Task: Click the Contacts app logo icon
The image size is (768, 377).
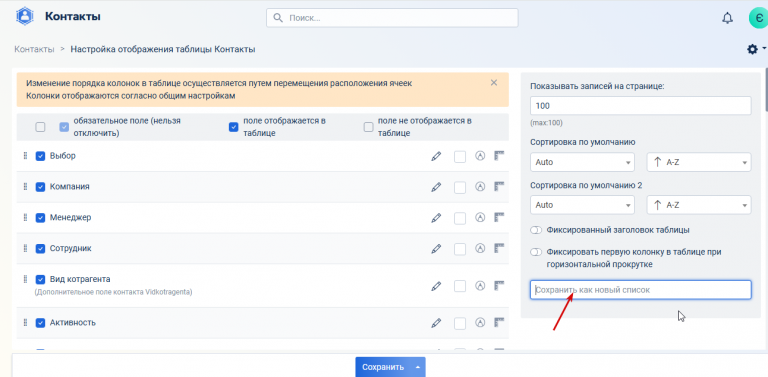Action: click(24, 17)
